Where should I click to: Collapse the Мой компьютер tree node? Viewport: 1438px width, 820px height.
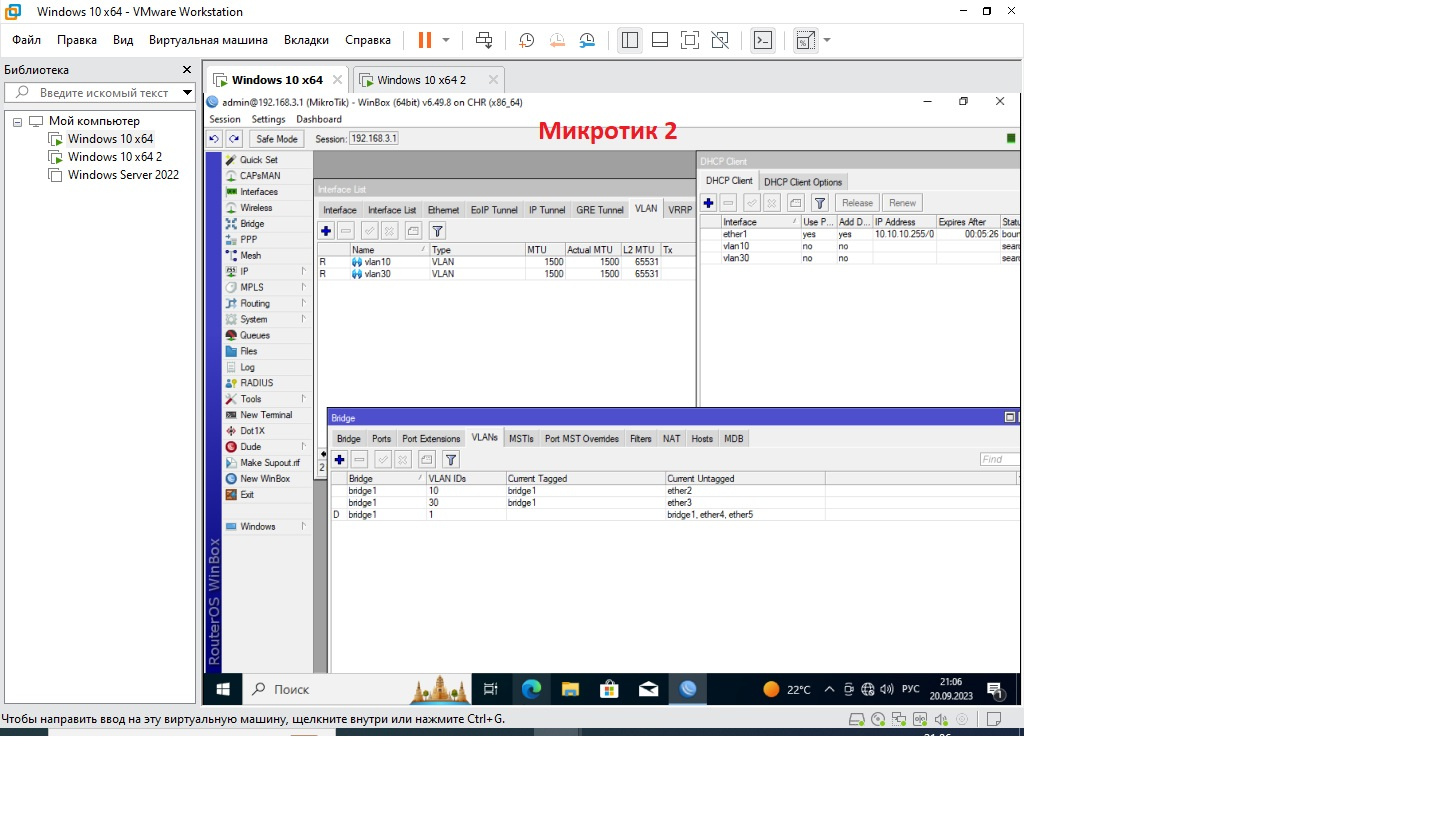[17, 121]
